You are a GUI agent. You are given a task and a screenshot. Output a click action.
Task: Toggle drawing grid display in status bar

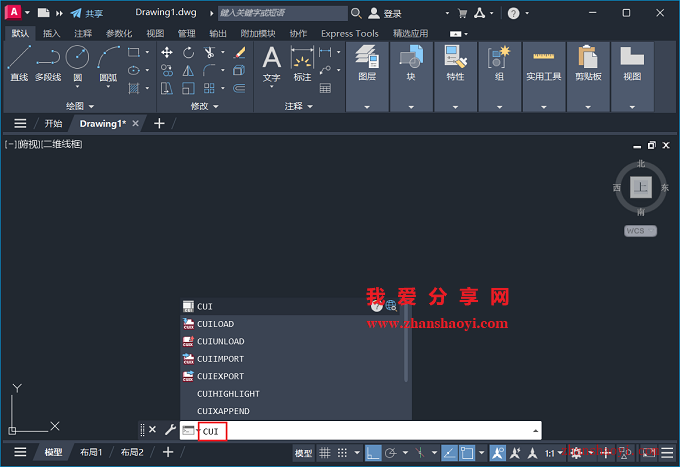click(x=325, y=453)
